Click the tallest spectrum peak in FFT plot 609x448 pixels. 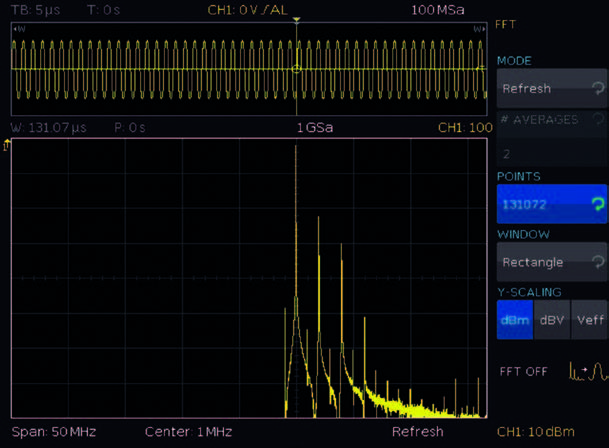[296, 152]
